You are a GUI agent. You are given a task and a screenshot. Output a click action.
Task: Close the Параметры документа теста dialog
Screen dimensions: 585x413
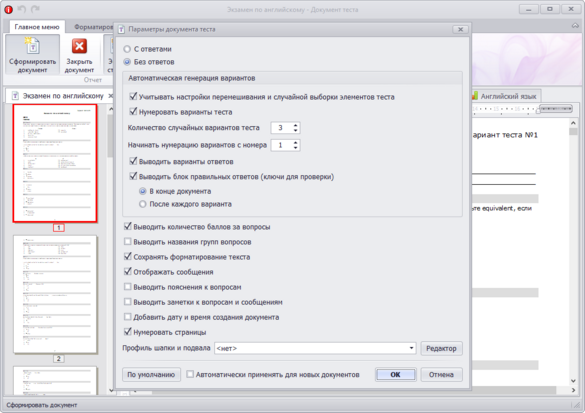coord(460,29)
